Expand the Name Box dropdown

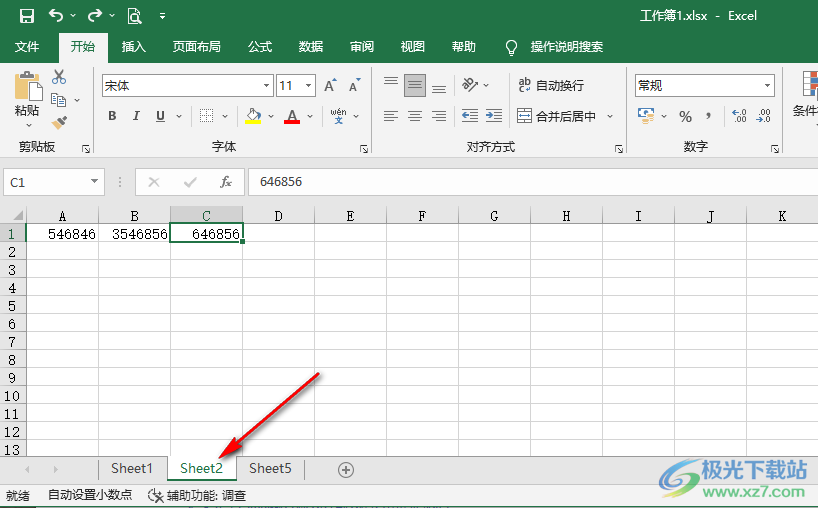click(x=94, y=182)
